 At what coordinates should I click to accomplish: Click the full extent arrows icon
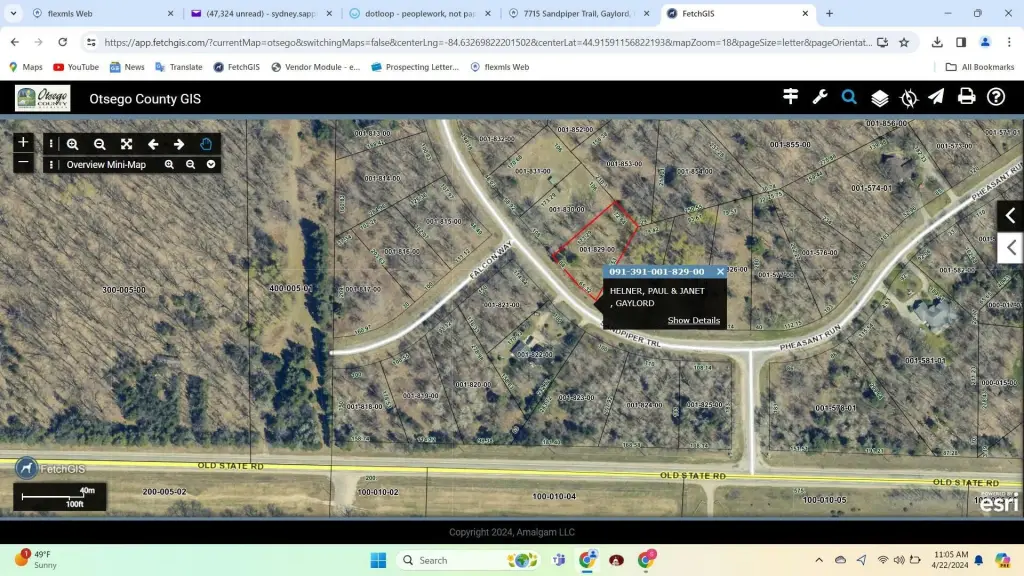pyautogui.click(x=126, y=144)
